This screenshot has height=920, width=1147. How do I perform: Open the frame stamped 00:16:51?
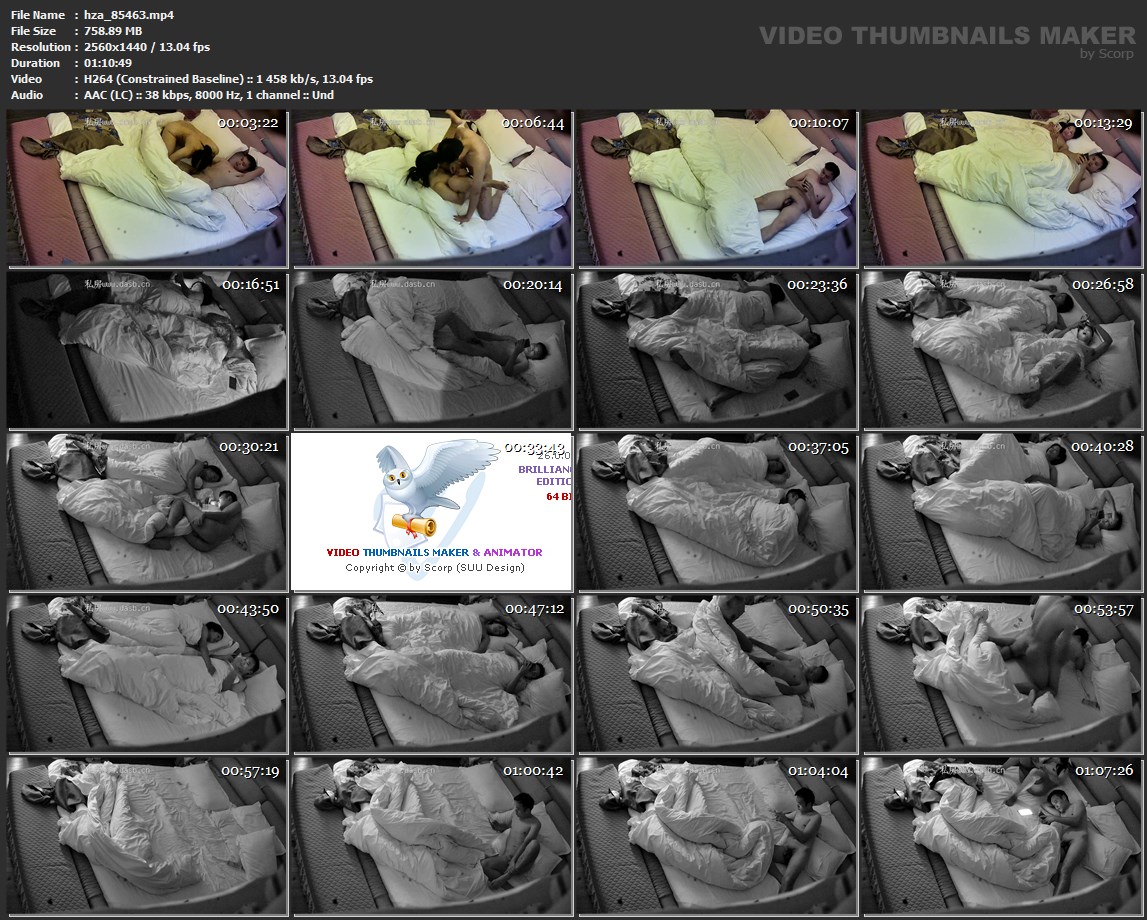148,350
